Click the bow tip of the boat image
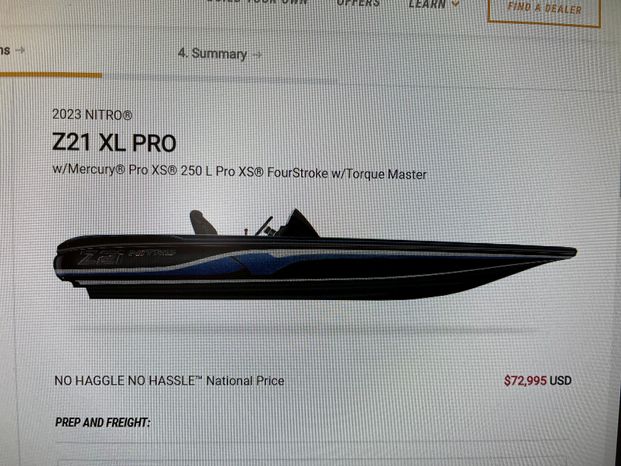621x466 pixels. (x=568, y=252)
